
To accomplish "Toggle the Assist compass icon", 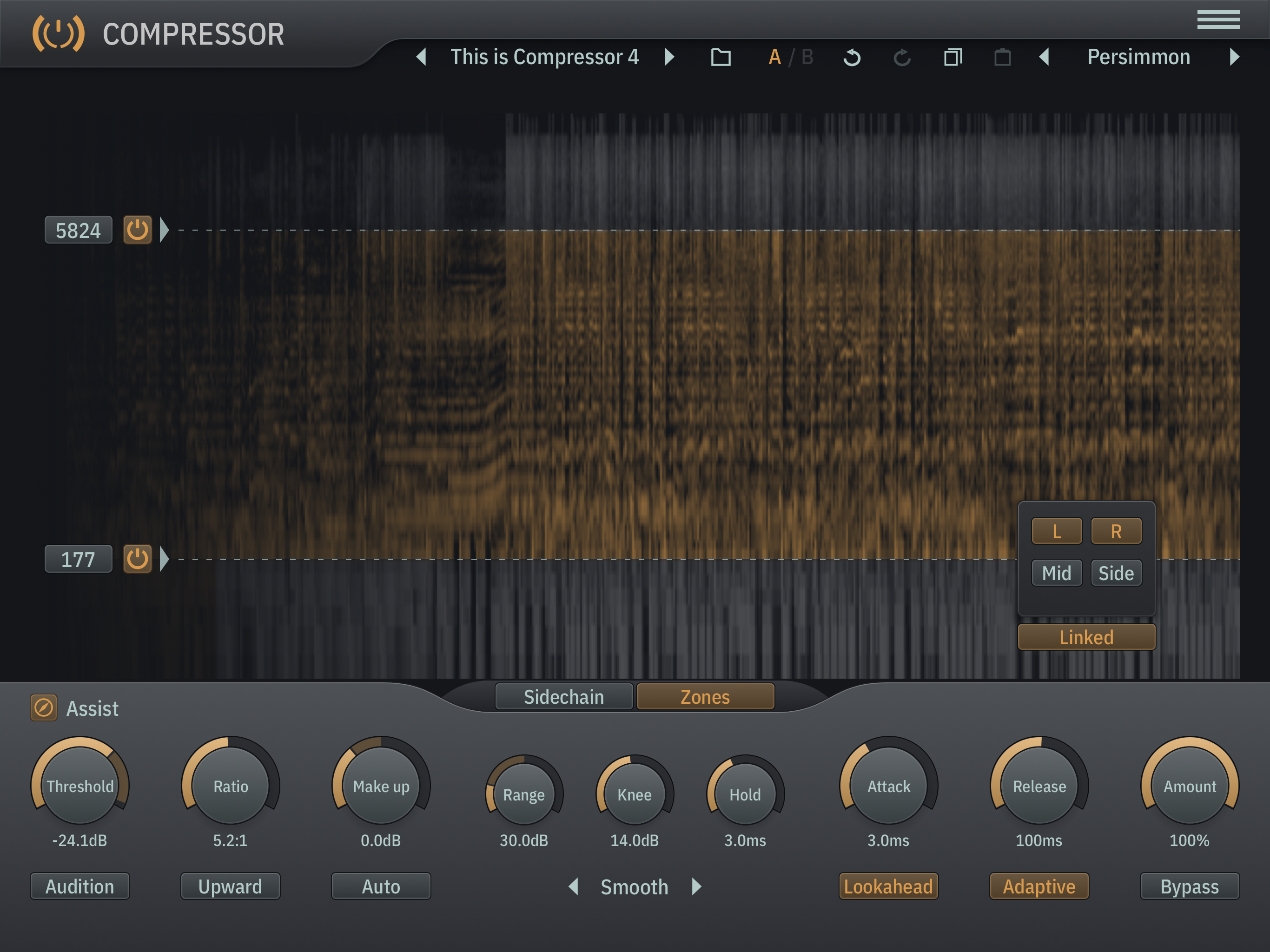I will (44, 708).
